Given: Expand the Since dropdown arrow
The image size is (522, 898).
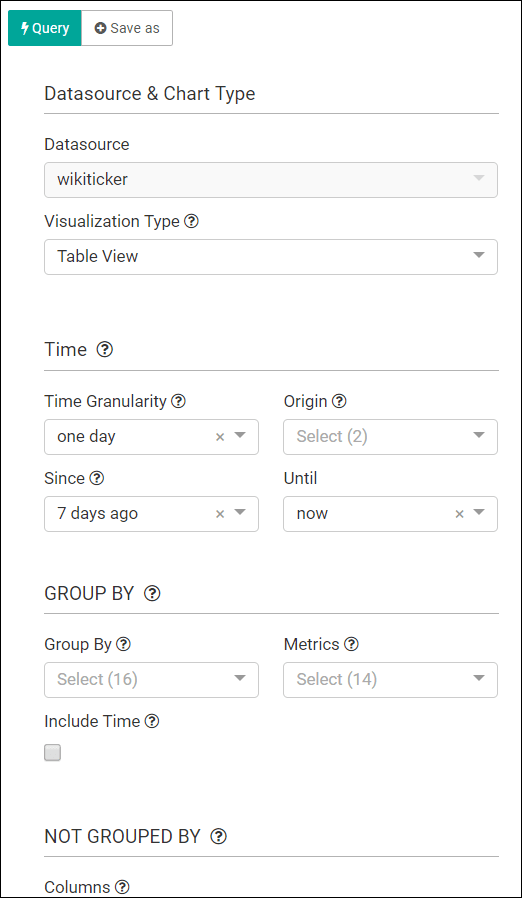Looking at the screenshot, I should [240, 513].
